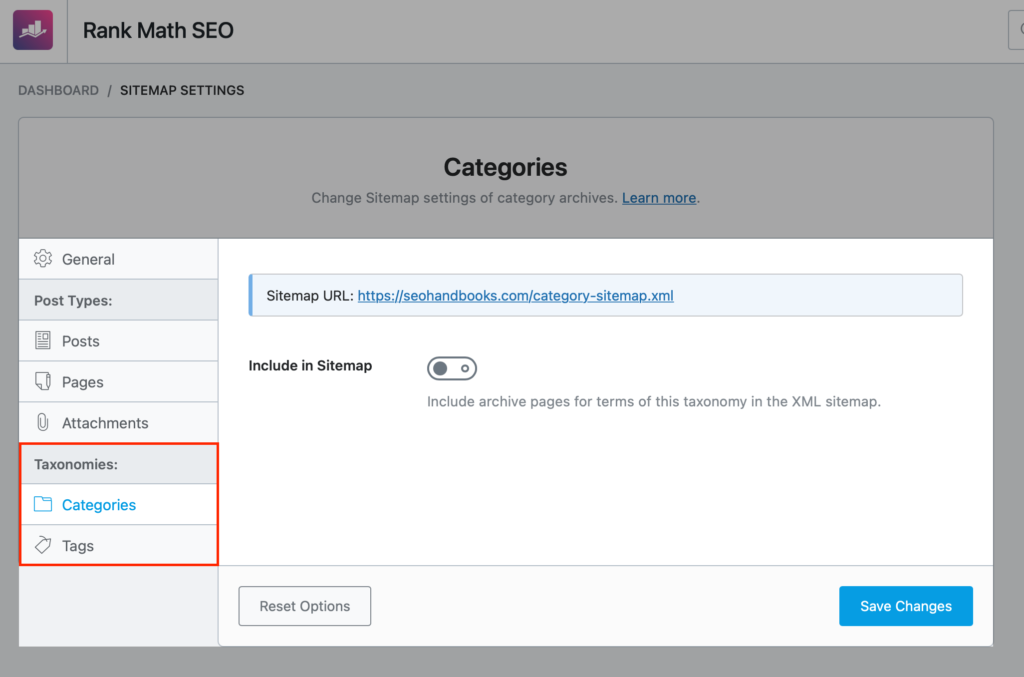Image resolution: width=1024 pixels, height=677 pixels.
Task: Click the 'Change Sitemap settings of category archives' text
Action: click(x=464, y=198)
